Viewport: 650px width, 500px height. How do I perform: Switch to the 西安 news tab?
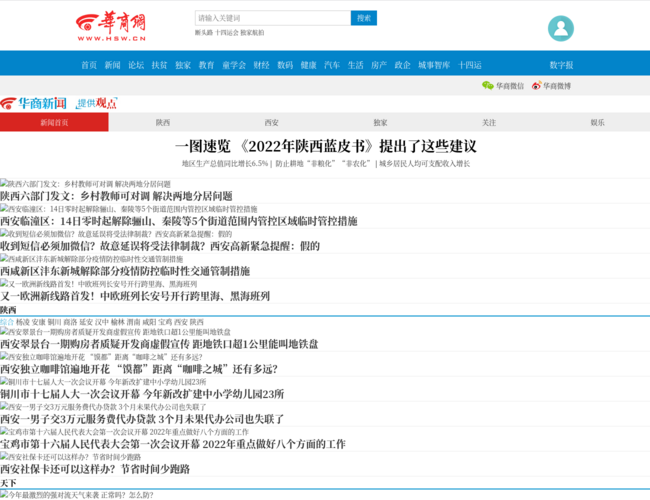pos(271,122)
